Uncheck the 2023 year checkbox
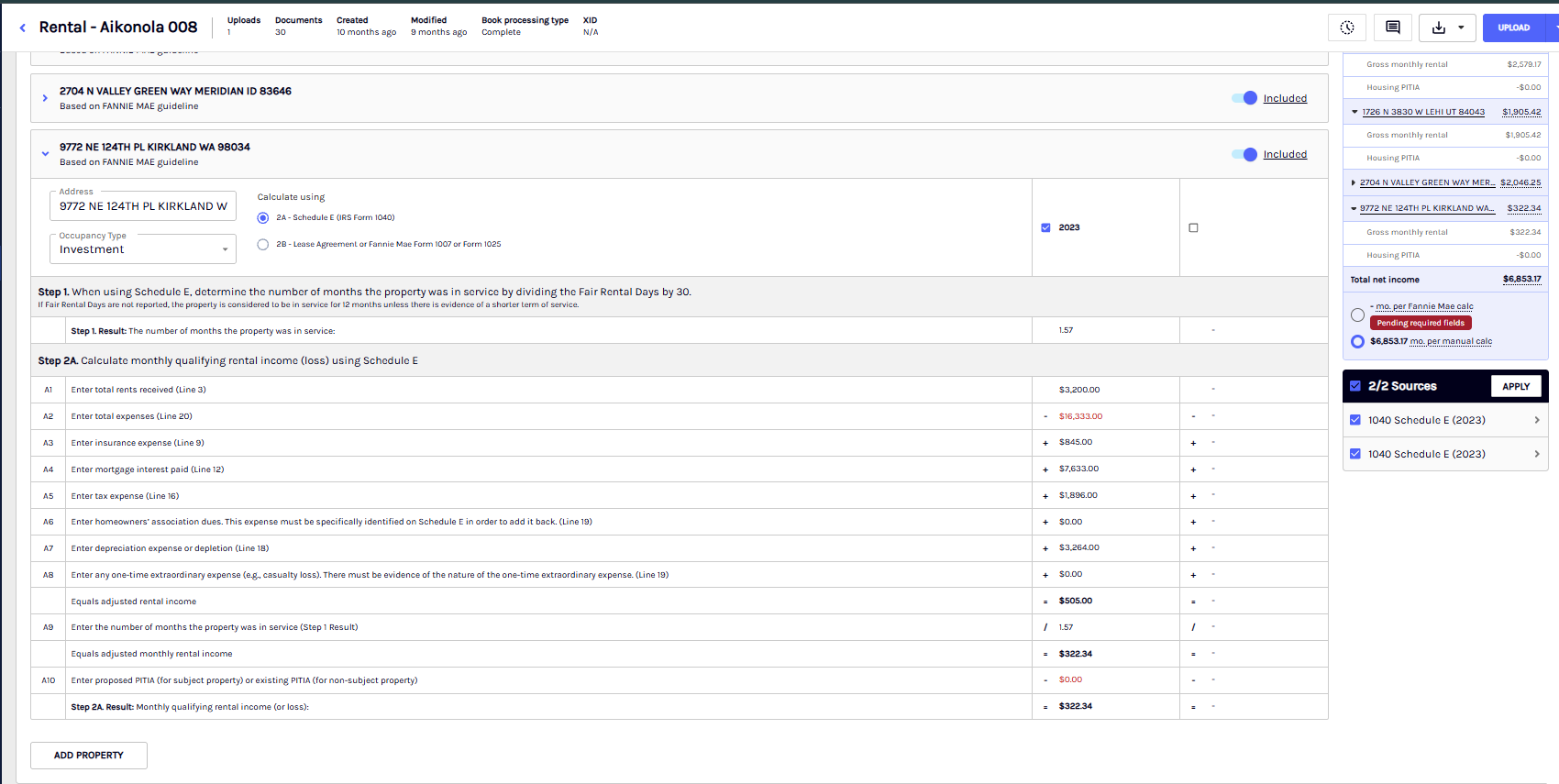This screenshot has width=1559, height=784. 1045,227
